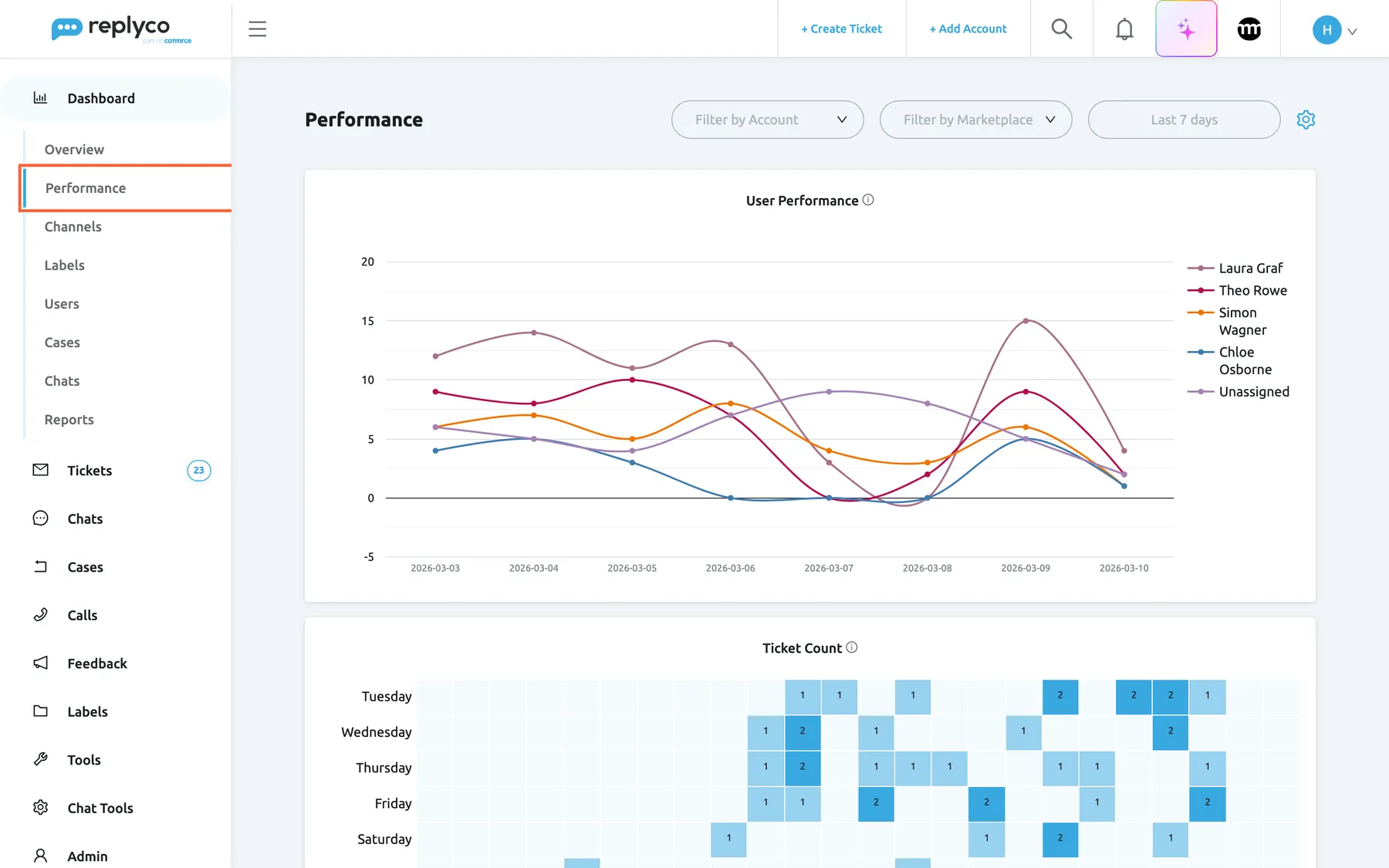Select the Channels submenu item

(73, 227)
